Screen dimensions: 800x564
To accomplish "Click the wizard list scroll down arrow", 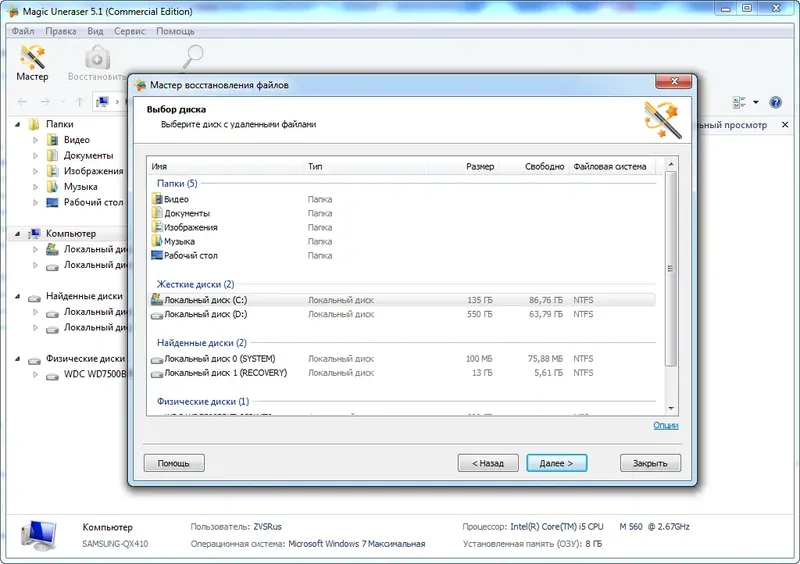I will click(671, 408).
